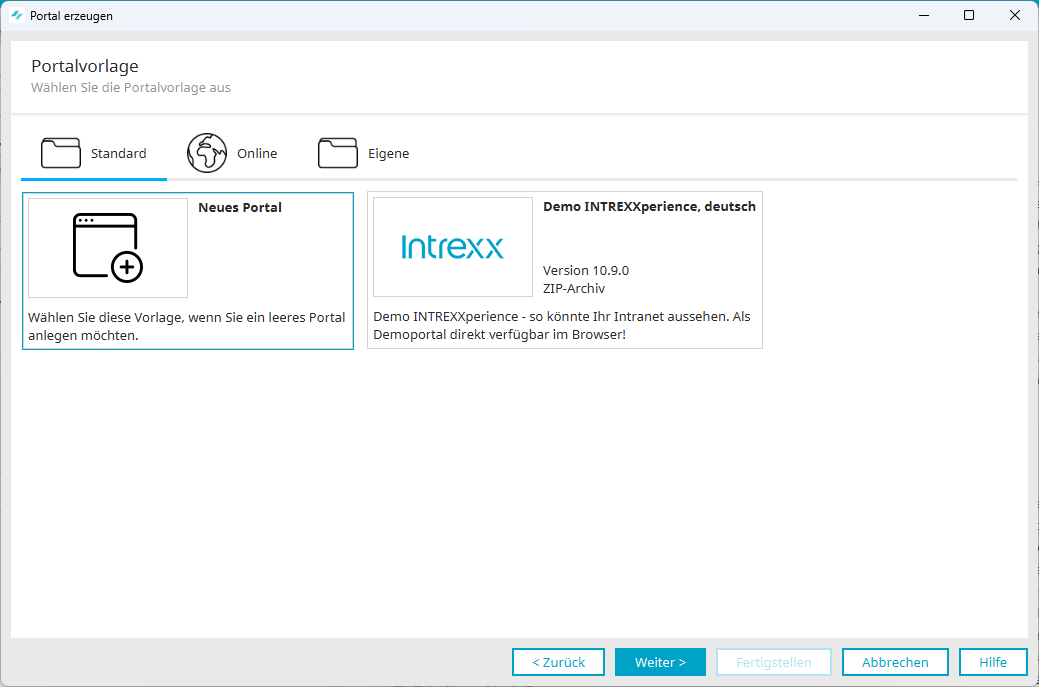This screenshot has height=687, width=1039.
Task: Click the Intrexx logo thumbnail
Action: pos(452,247)
